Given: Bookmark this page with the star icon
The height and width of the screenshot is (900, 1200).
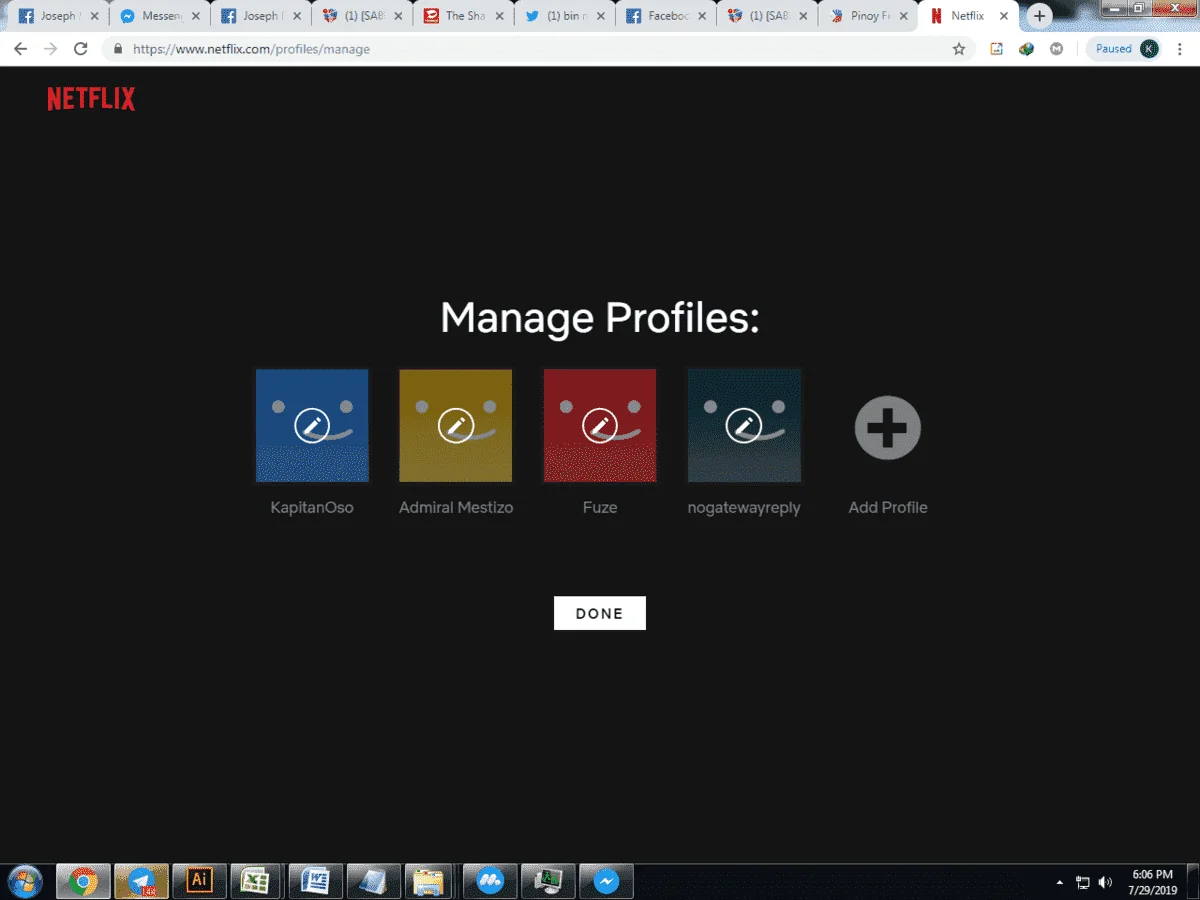Looking at the screenshot, I should (959, 48).
